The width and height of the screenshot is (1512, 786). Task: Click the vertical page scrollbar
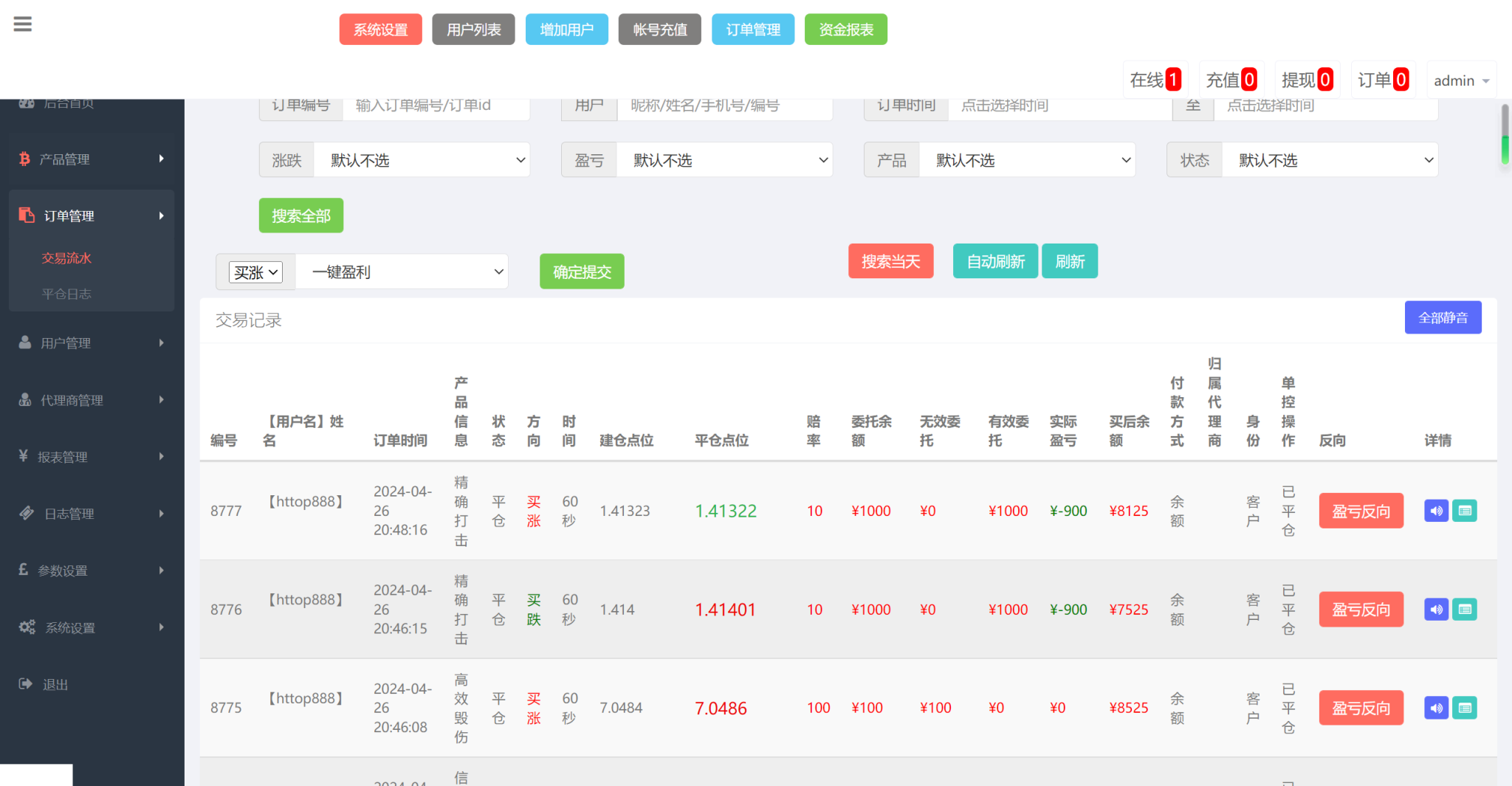(1505, 133)
